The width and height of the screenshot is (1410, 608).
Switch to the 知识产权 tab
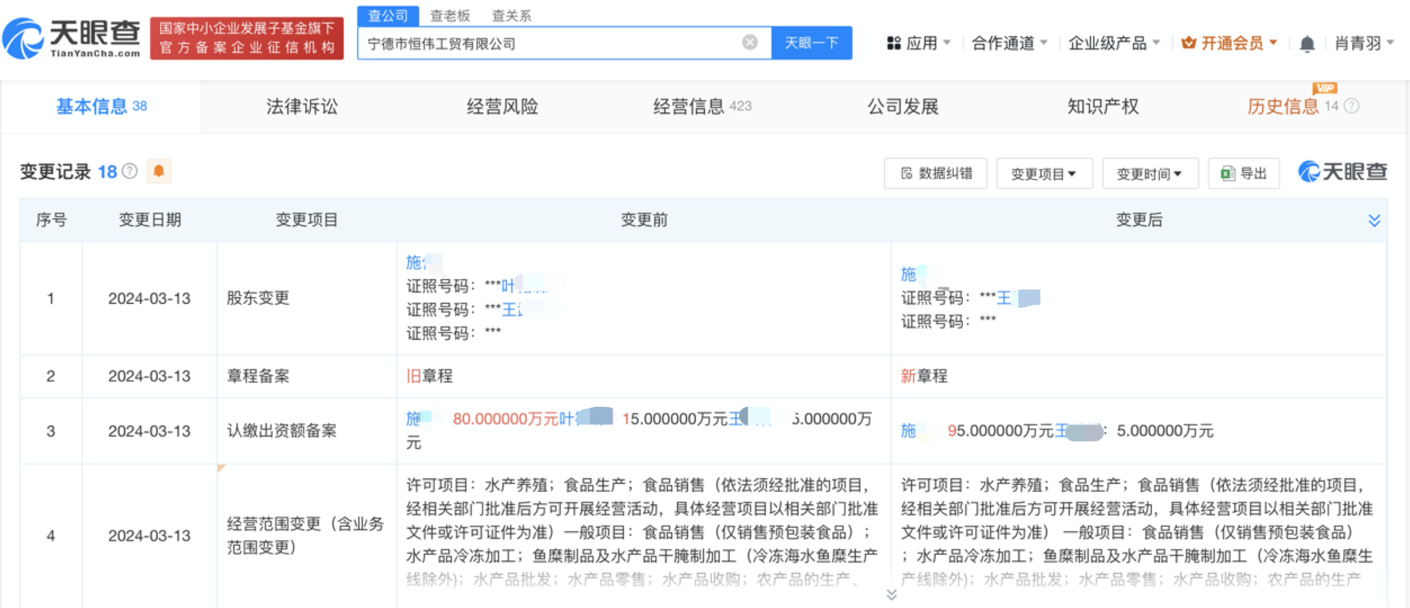click(1103, 106)
